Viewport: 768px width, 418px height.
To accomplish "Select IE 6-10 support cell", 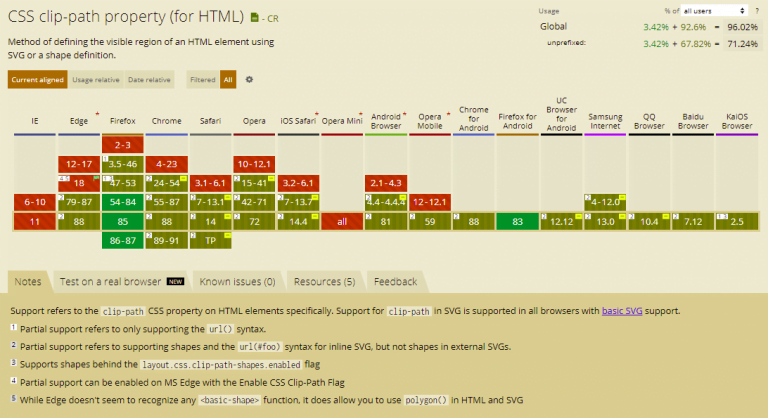I will [35, 202].
